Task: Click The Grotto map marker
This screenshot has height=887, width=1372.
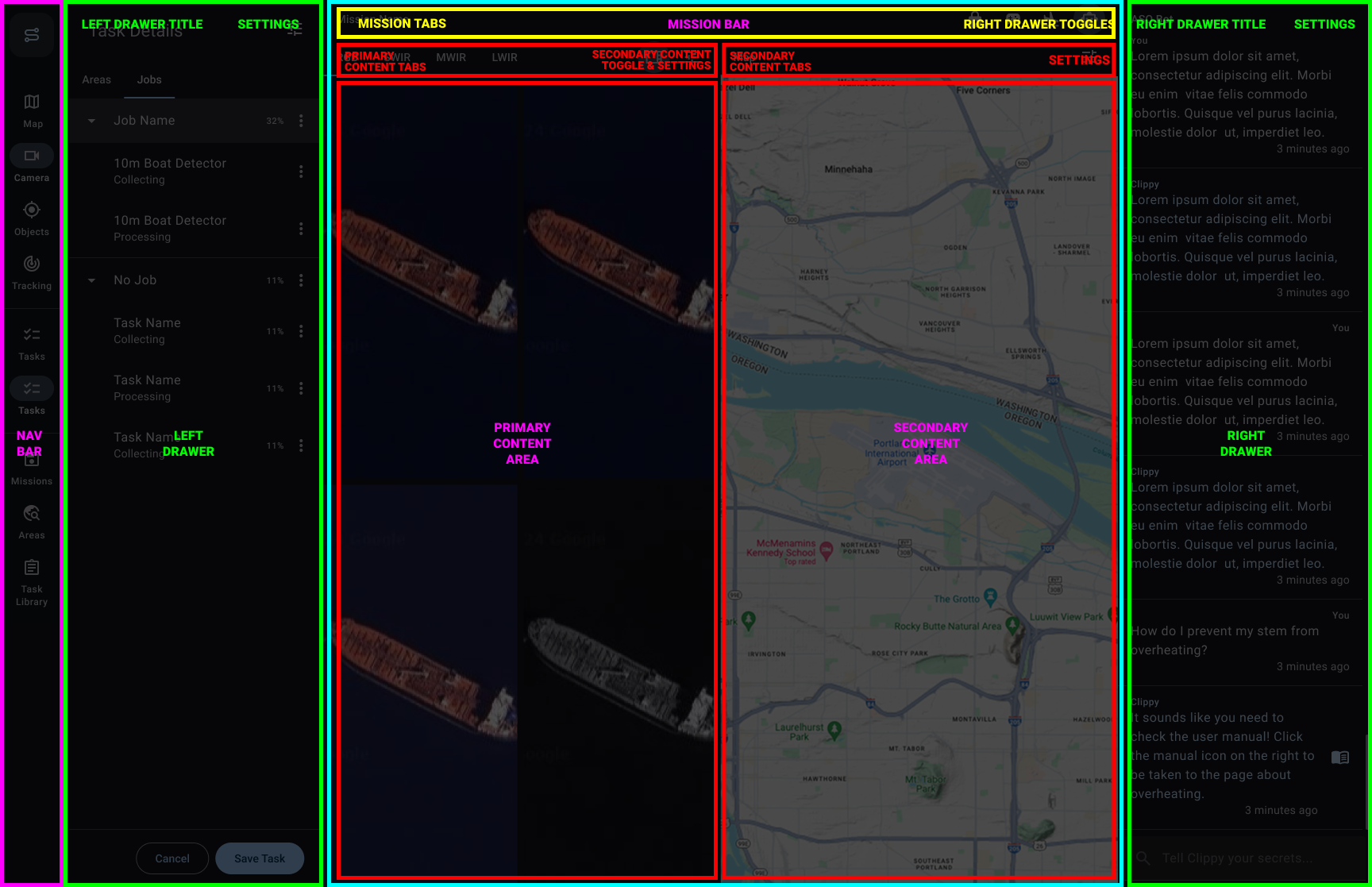Action: coord(990,596)
